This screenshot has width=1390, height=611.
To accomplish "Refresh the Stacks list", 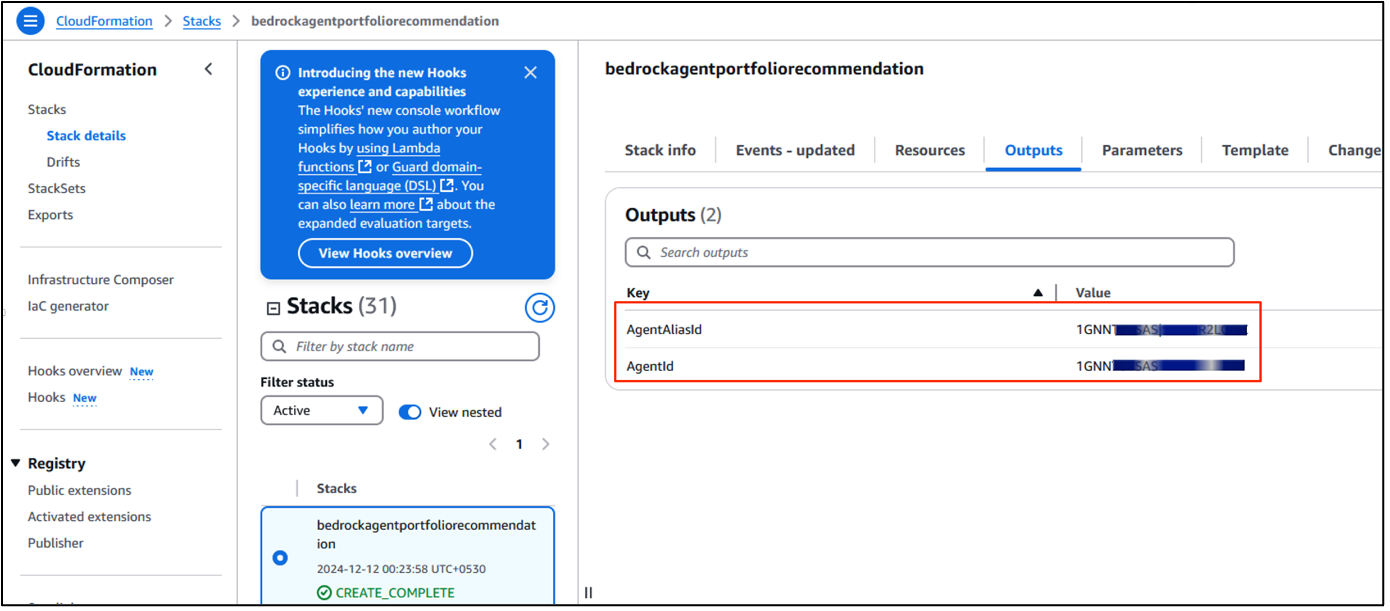I will click(x=540, y=307).
